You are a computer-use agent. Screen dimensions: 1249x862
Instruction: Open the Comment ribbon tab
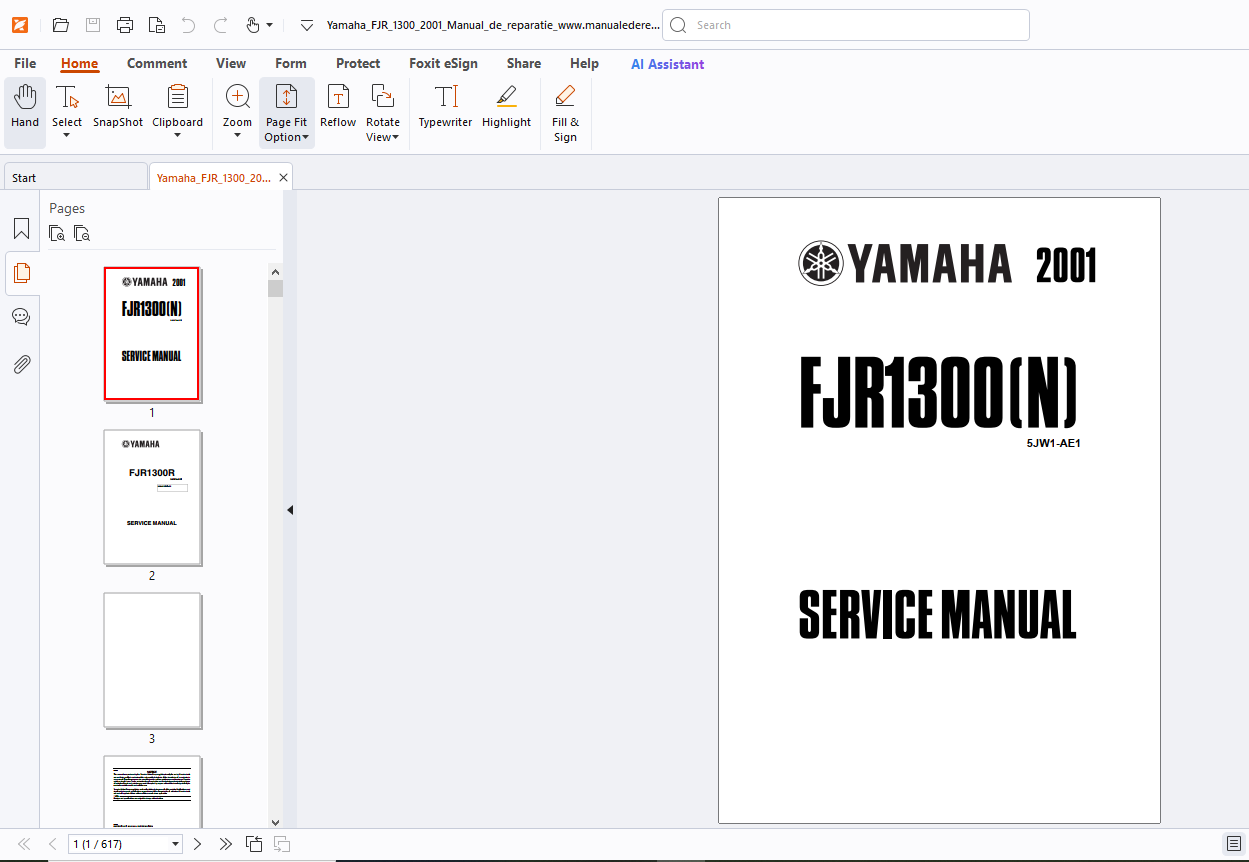pyautogui.click(x=157, y=63)
